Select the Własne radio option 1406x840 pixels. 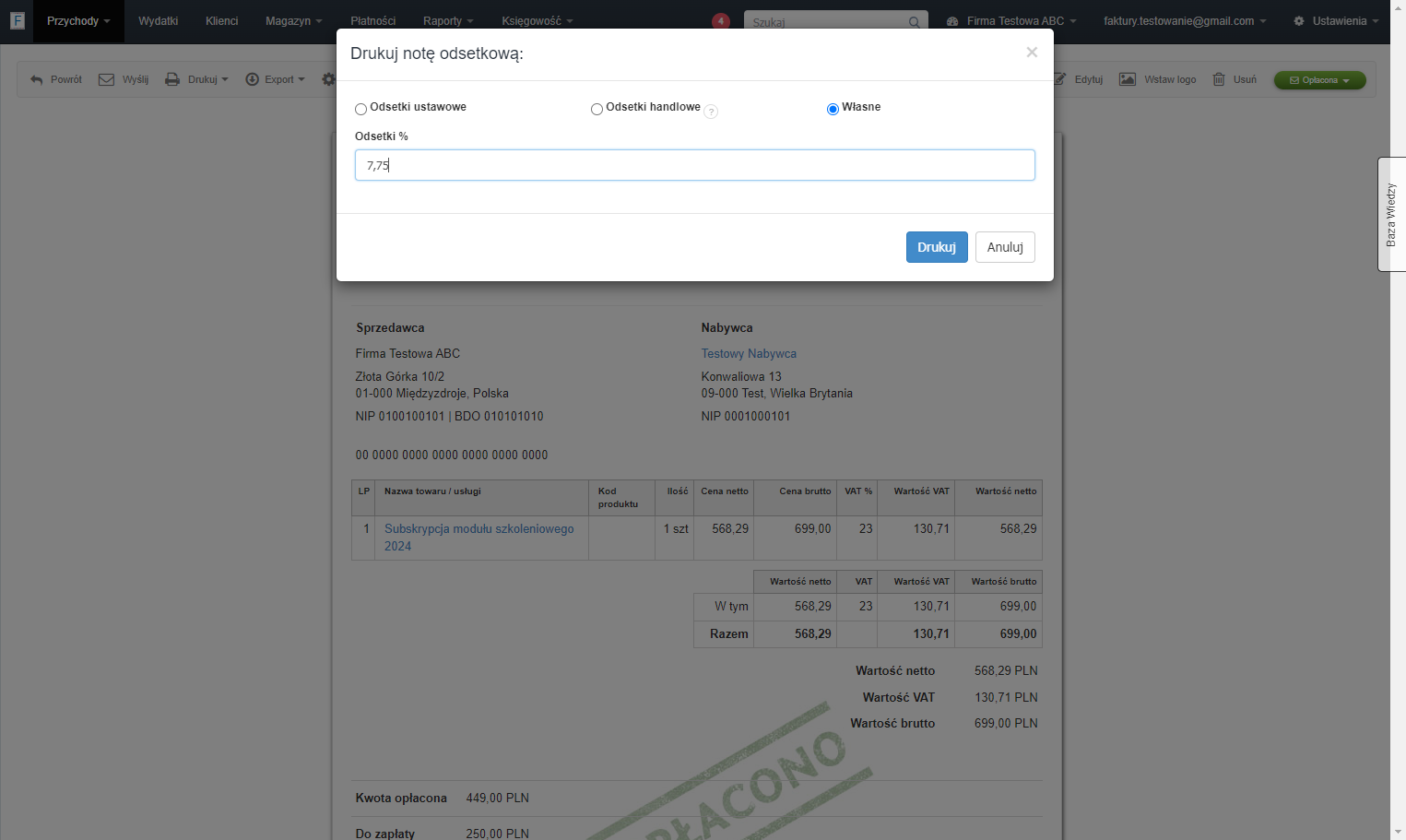tap(833, 109)
